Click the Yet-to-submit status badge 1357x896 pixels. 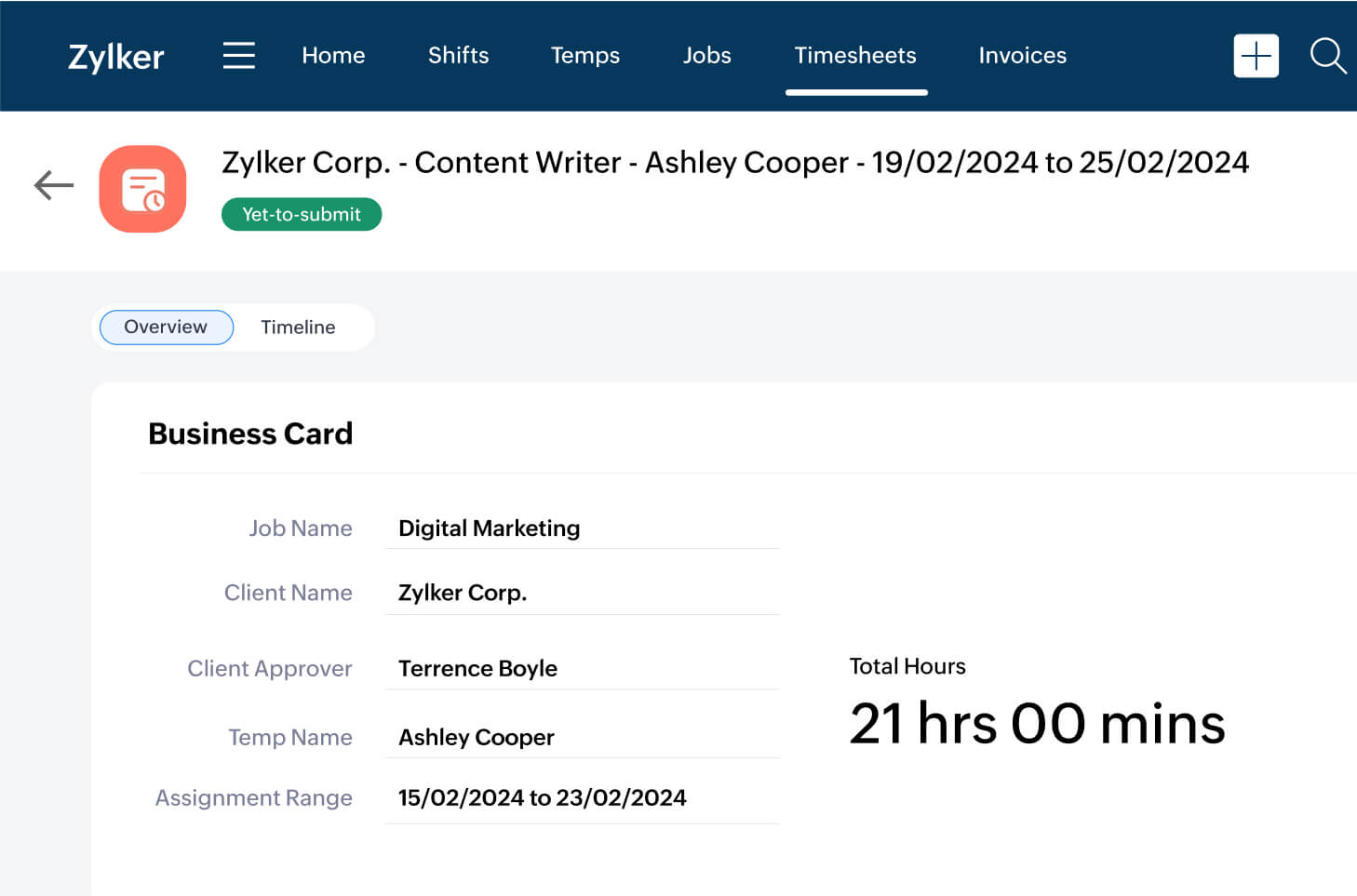coord(302,214)
